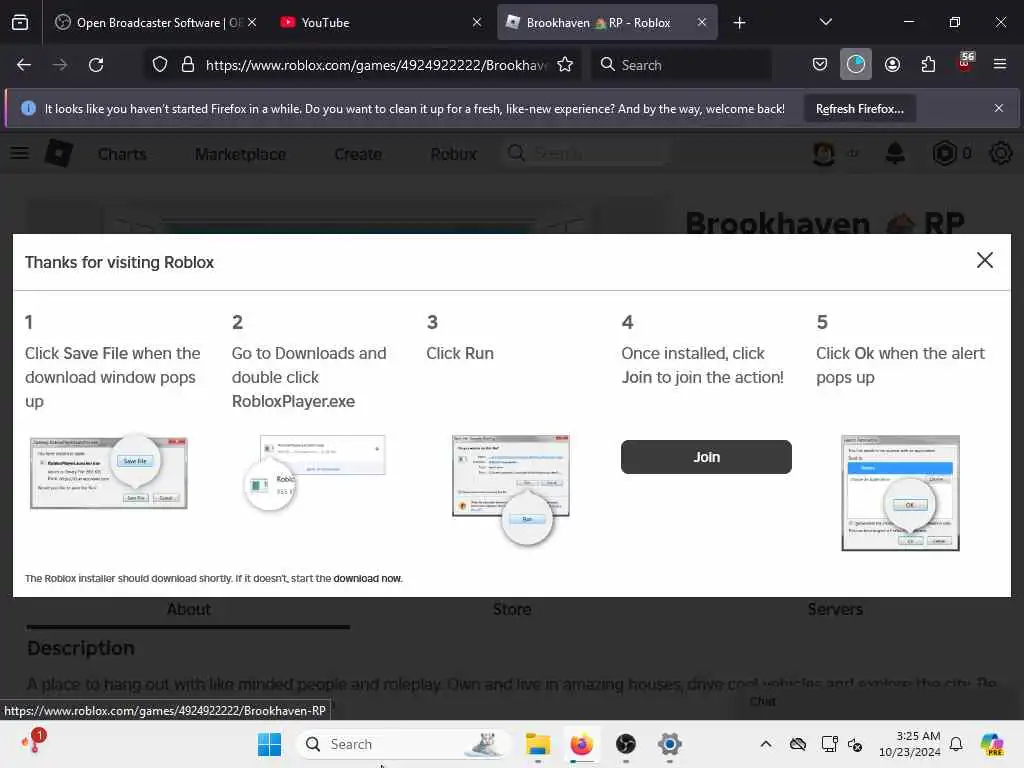Open Robux balance icon
The width and height of the screenshot is (1024, 768).
(944, 153)
